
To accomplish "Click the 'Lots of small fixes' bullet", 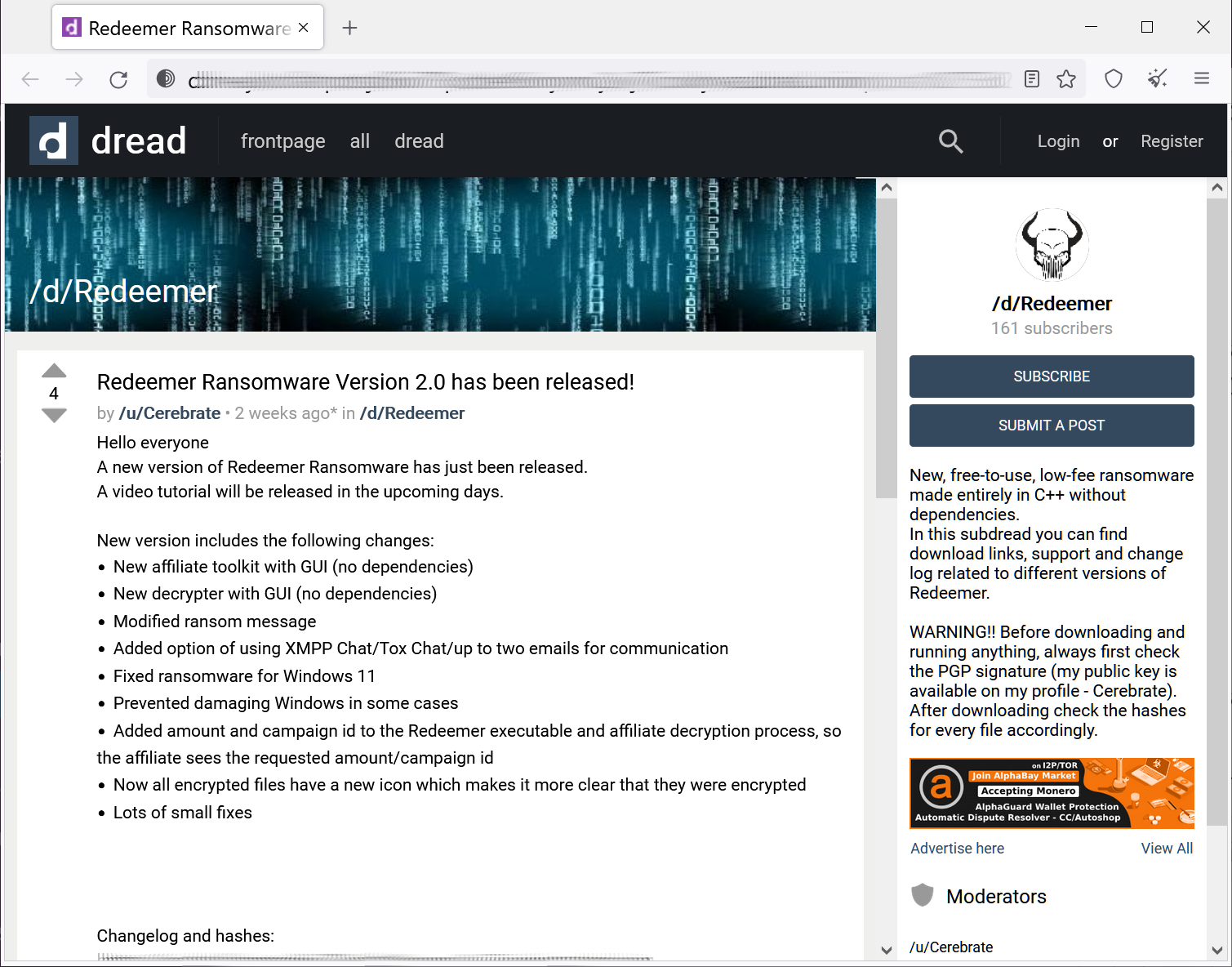I will (183, 813).
